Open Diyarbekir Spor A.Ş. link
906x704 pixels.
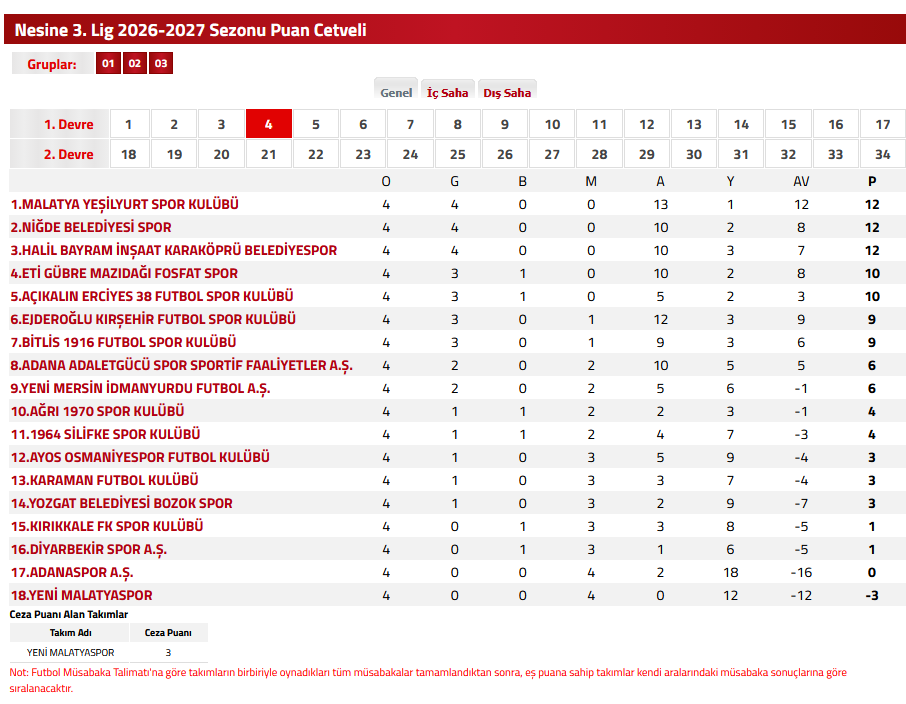pyautogui.click(x=89, y=549)
